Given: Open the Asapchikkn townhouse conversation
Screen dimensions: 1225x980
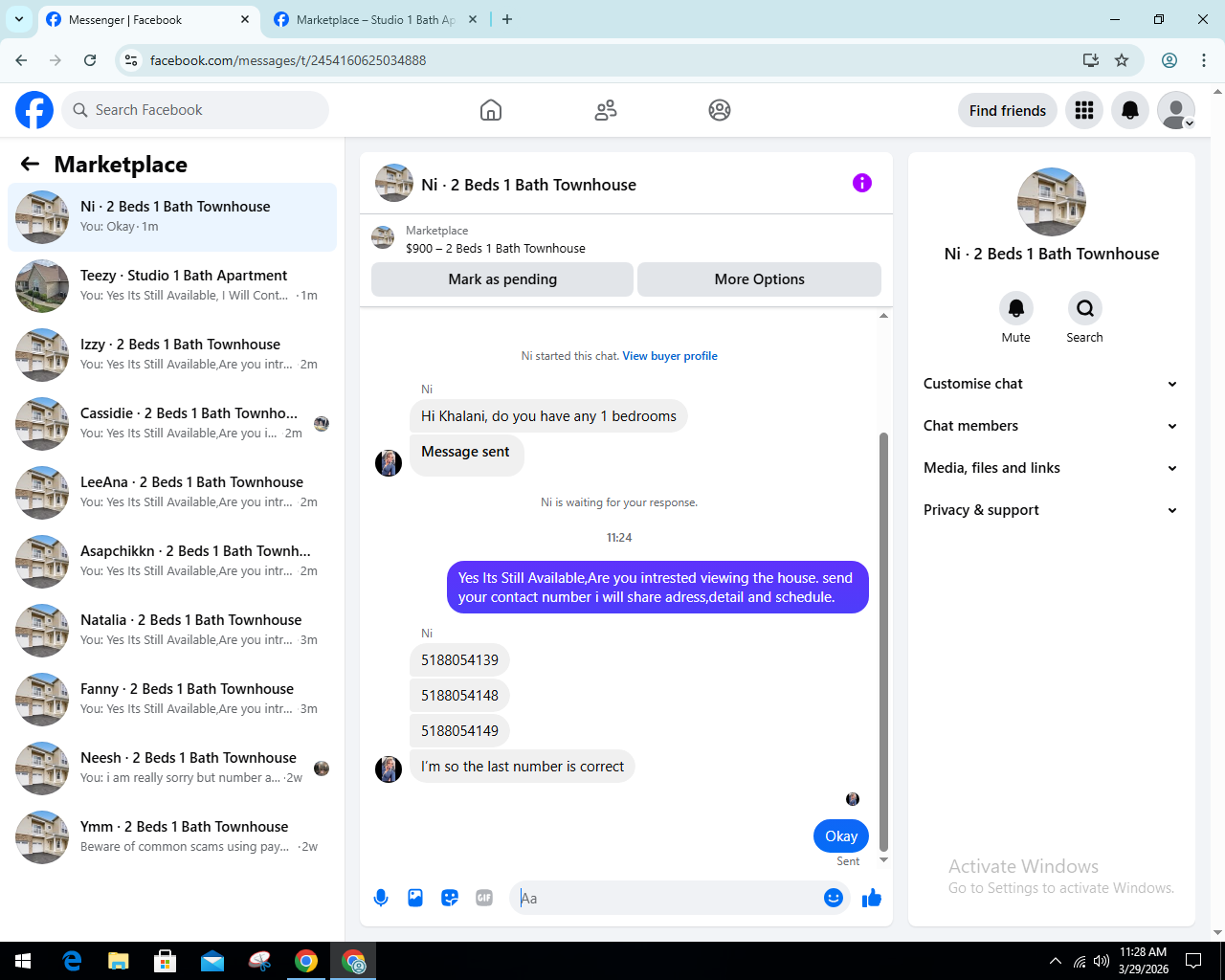Looking at the screenshot, I should tap(172, 562).
